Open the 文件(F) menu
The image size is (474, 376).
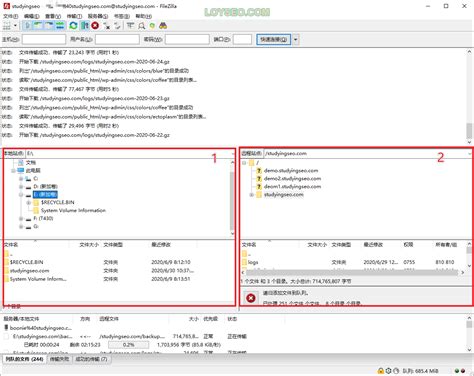point(10,16)
